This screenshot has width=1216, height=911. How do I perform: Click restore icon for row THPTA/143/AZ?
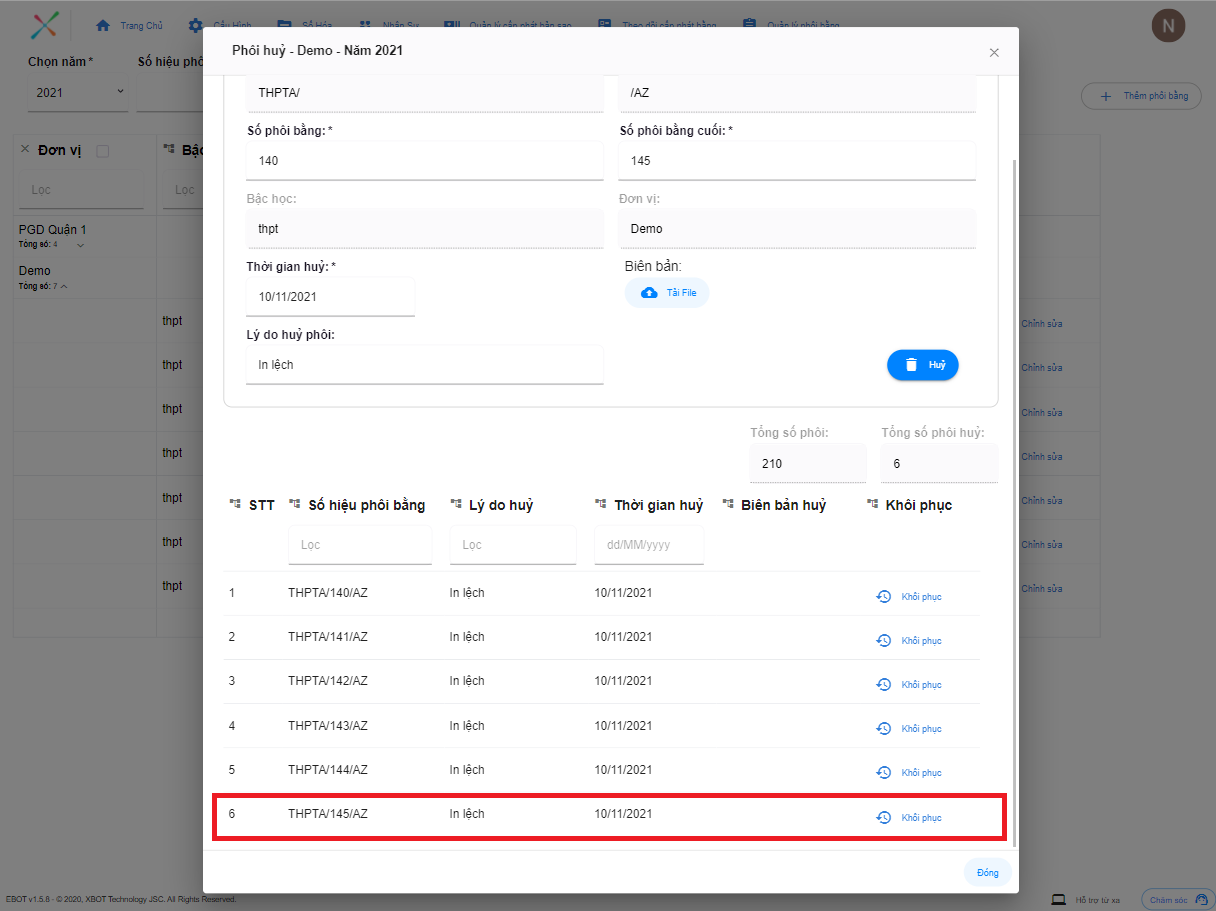[x=883, y=729]
